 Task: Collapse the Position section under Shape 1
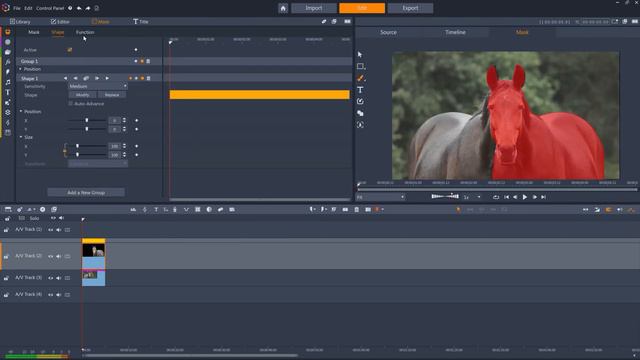pos(21,111)
